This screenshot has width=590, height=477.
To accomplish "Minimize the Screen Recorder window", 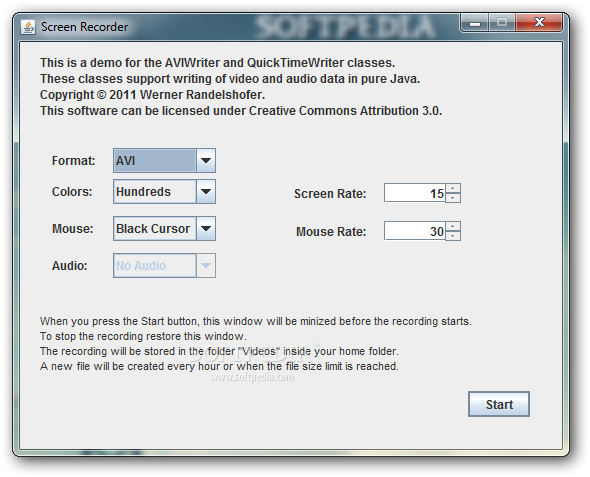I will (475, 23).
